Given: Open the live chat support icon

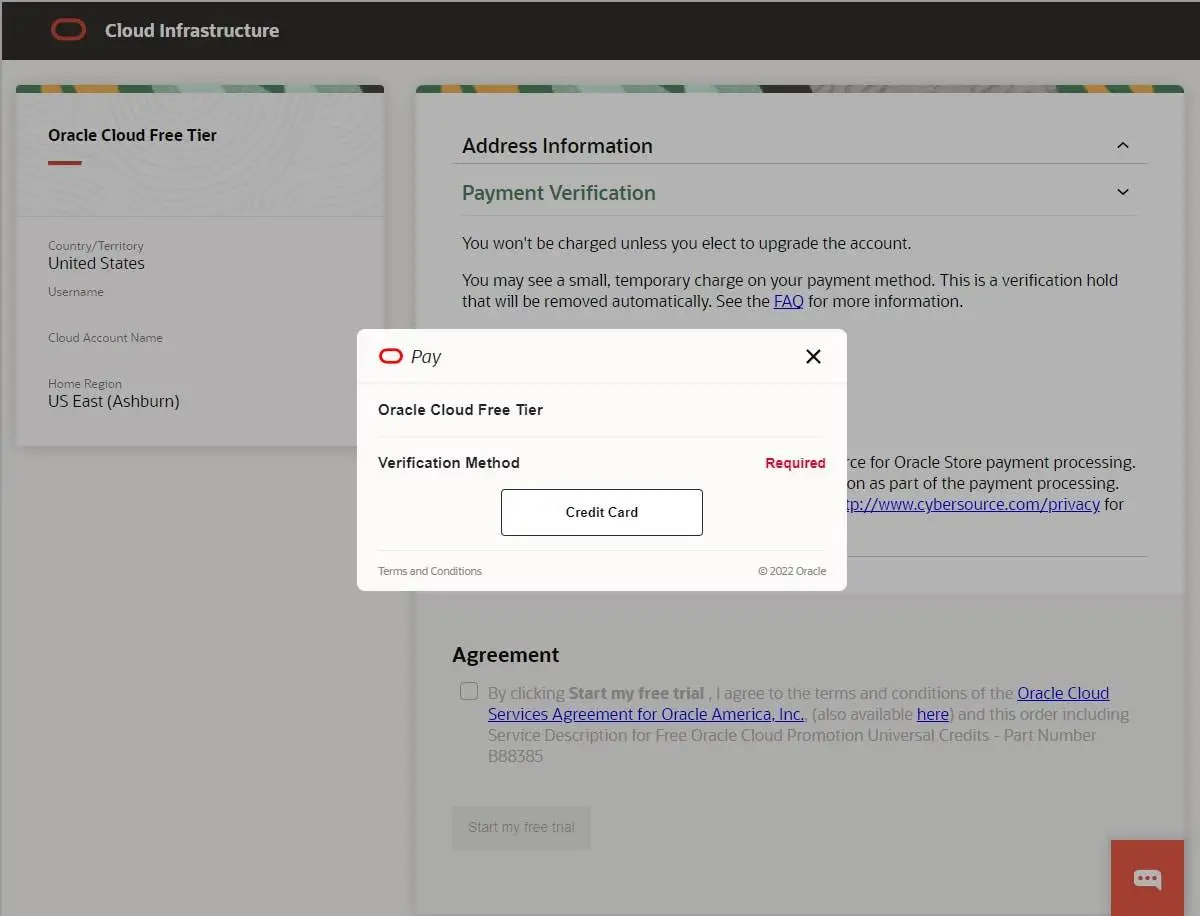Looking at the screenshot, I should (1147, 879).
